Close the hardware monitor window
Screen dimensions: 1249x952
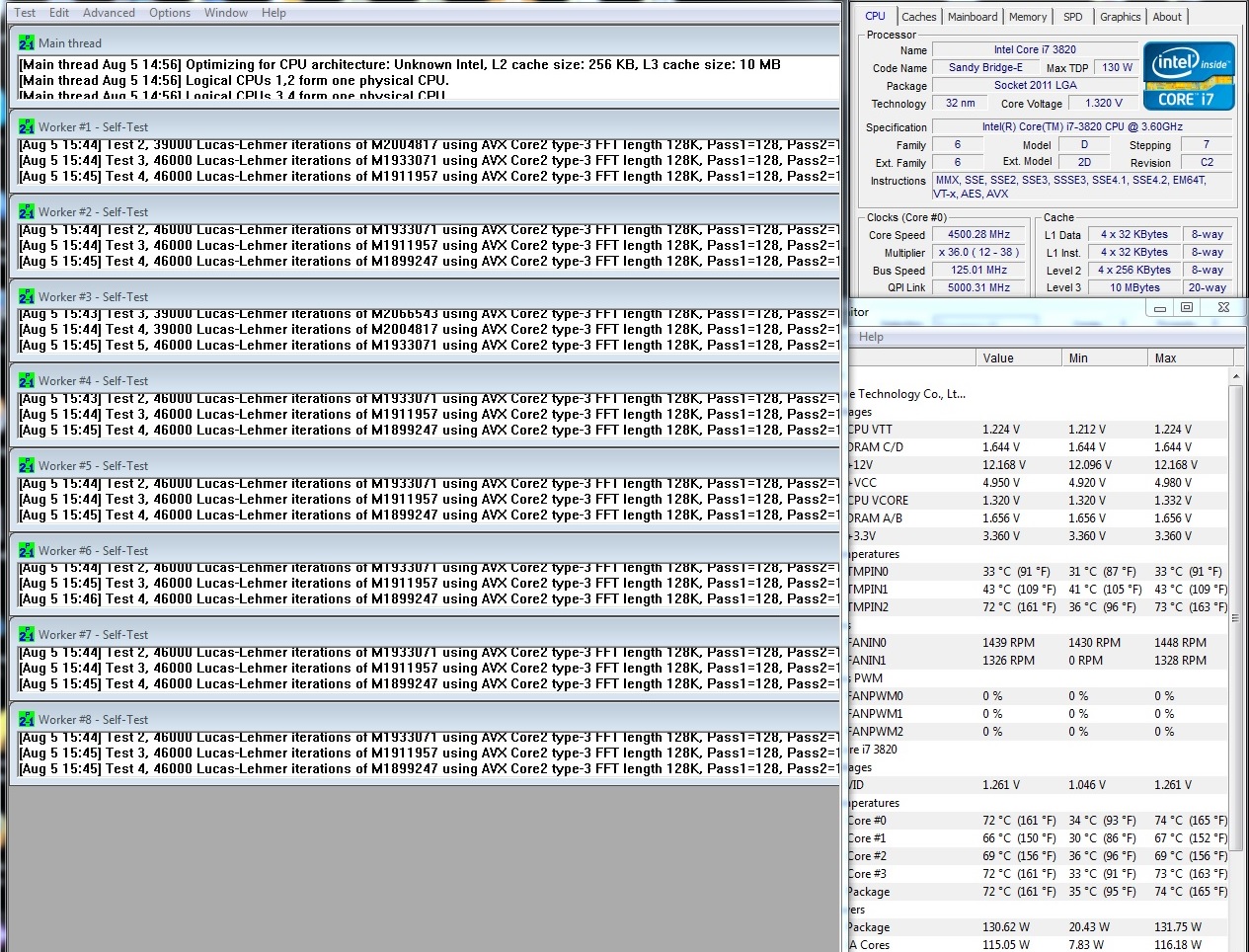click(1222, 308)
